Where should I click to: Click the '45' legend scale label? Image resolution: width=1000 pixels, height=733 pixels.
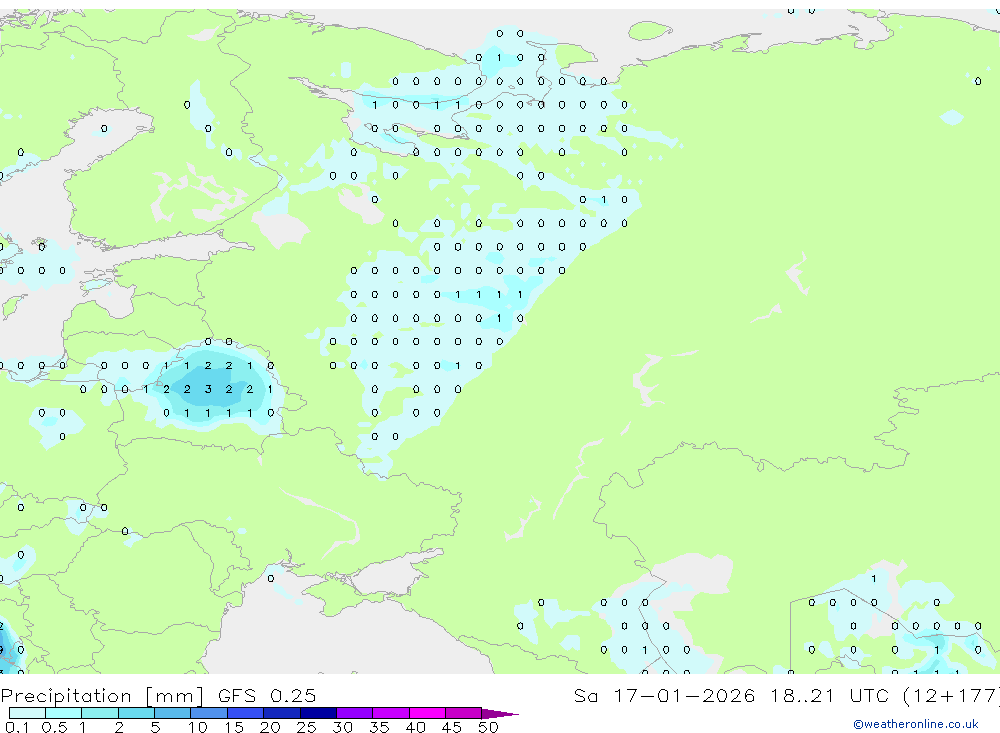452,727
